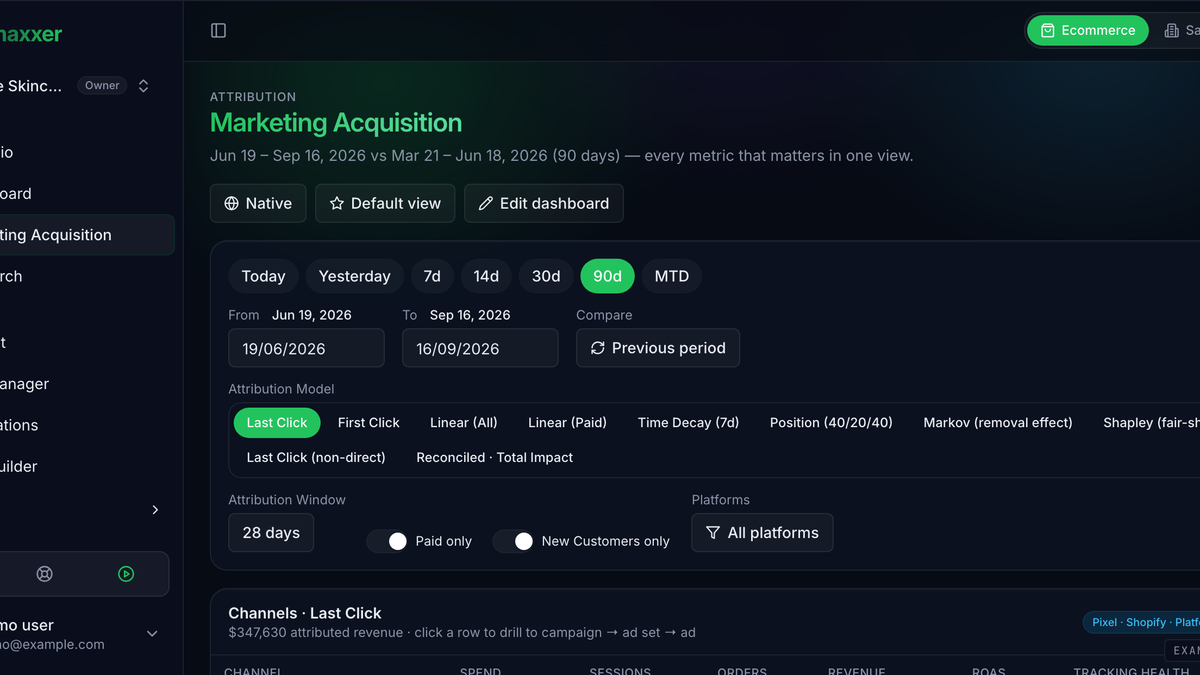Select the Yesterday date range
This screenshot has height=675, width=1200.
coord(354,276)
